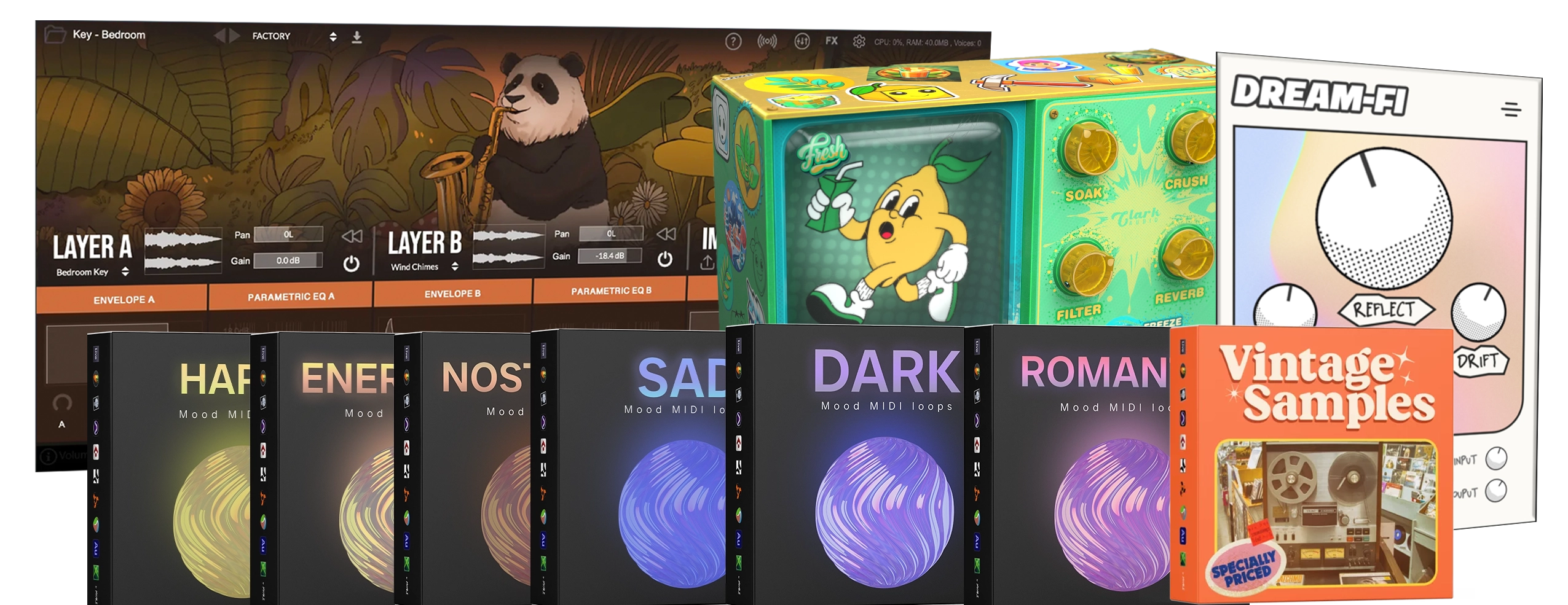Screen dimensions: 1568x605
Task: Click the DREAM-FI title logo
Action: (1319, 95)
